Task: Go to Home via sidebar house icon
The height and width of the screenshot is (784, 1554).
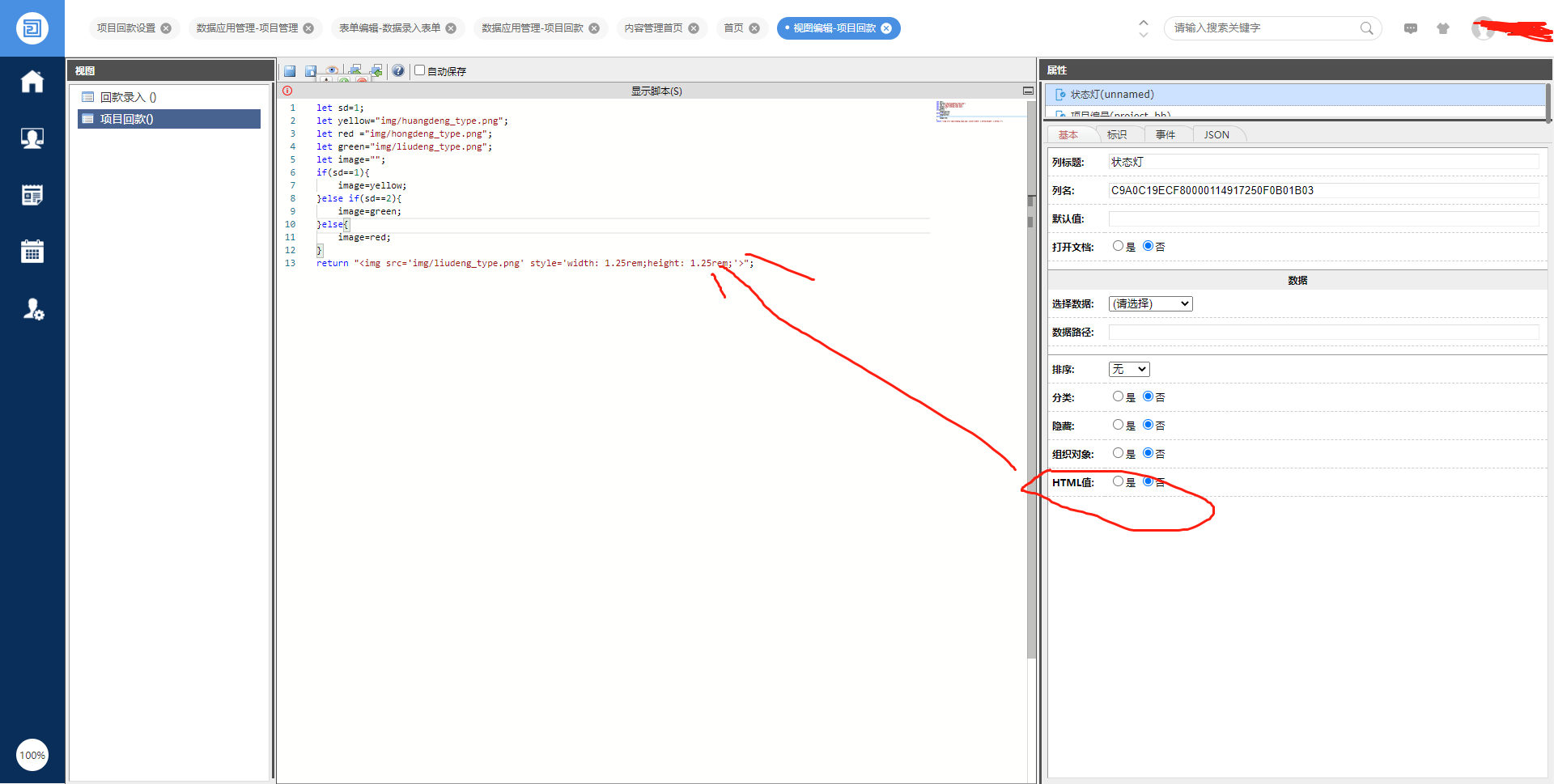Action: (x=32, y=82)
